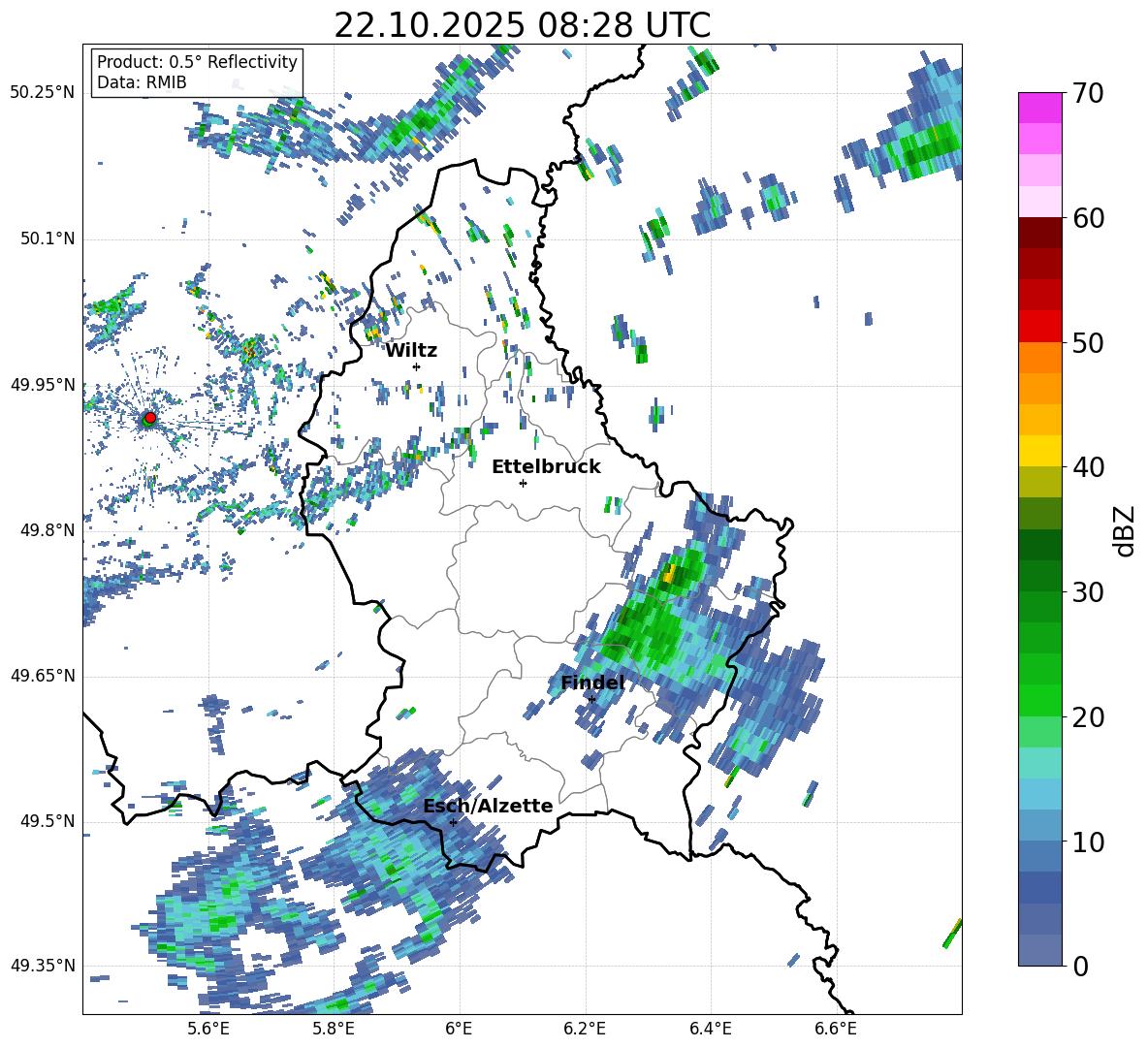Click the yellow colorbar segment above 40

1039,450
